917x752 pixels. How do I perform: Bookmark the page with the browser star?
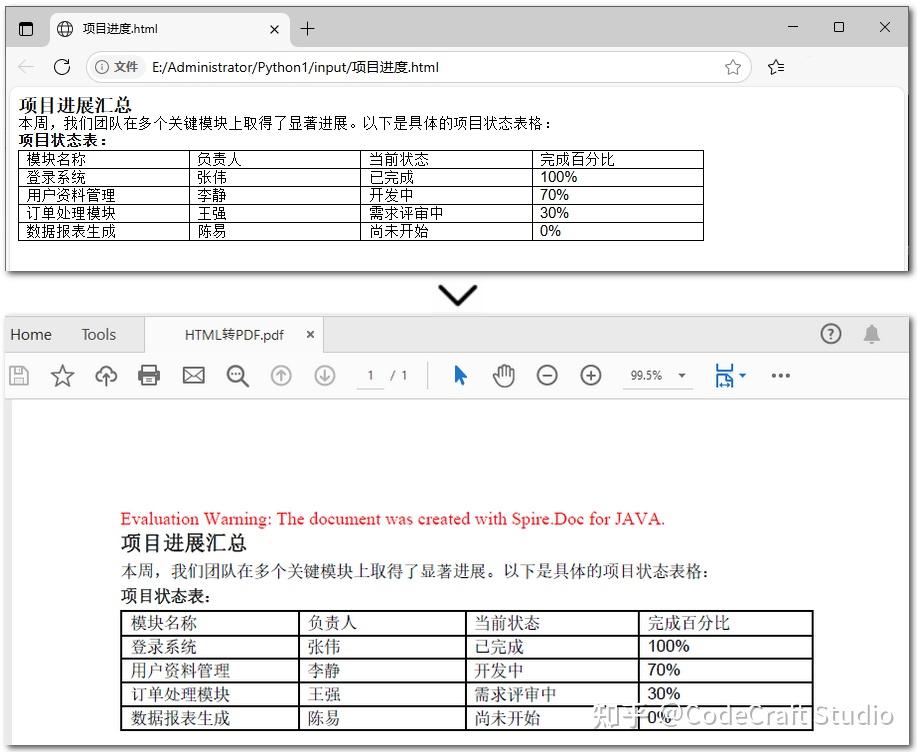click(x=733, y=67)
